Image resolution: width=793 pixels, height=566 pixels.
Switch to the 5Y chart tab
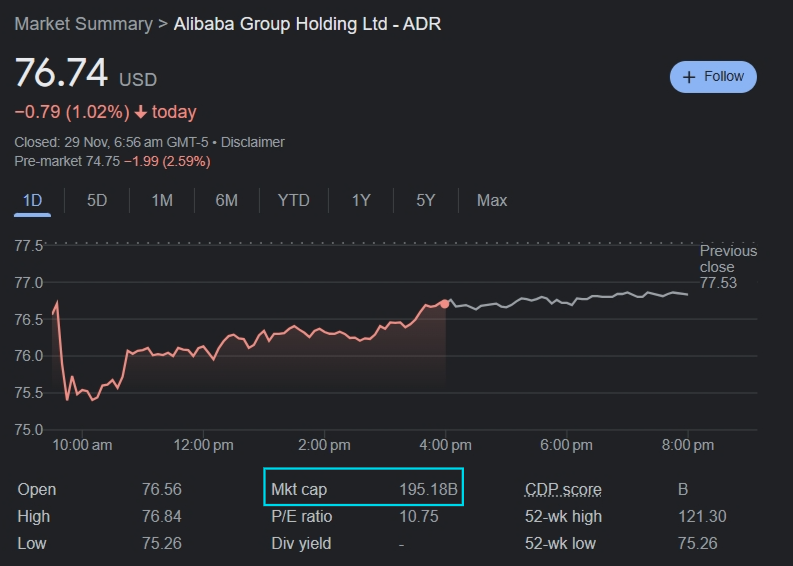point(425,201)
